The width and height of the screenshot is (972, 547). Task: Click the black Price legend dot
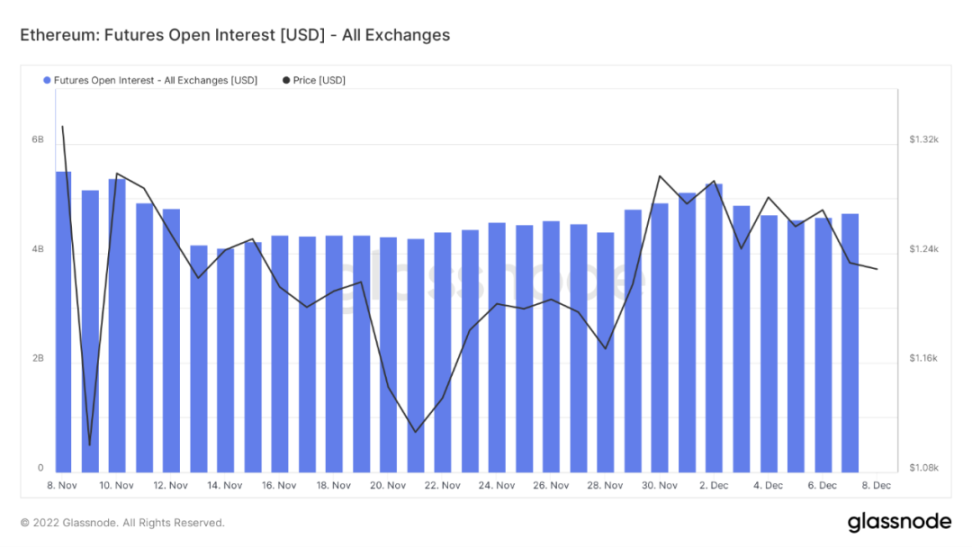click(286, 80)
